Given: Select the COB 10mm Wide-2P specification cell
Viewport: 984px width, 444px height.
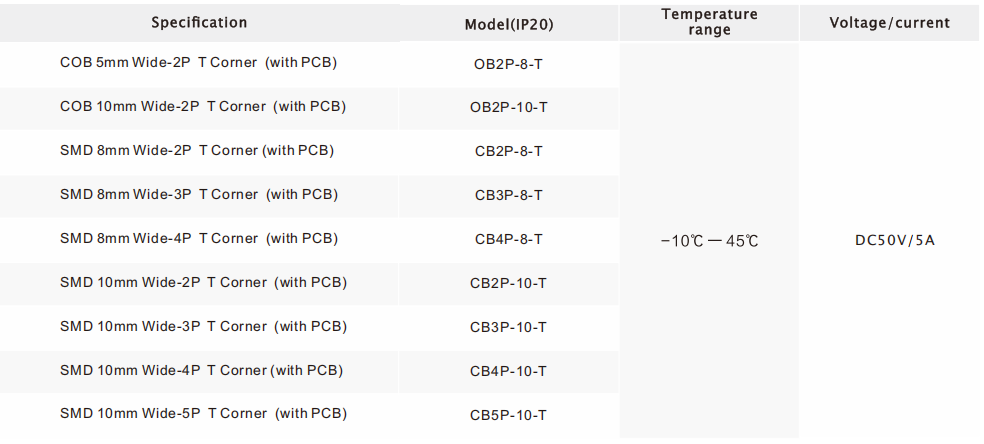Looking at the screenshot, I should (203, 106).
